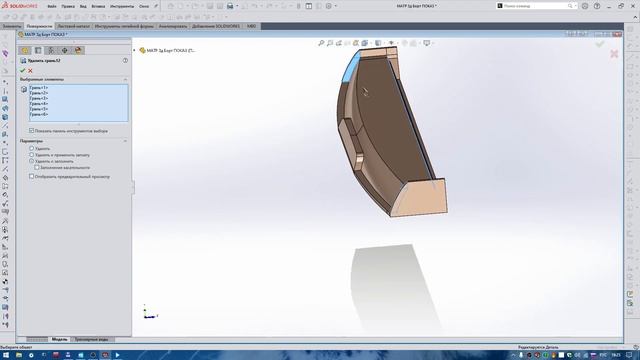This screenshot has height=360, width=640.
Task: Open the Файл menu
Action: coord(52,7)
